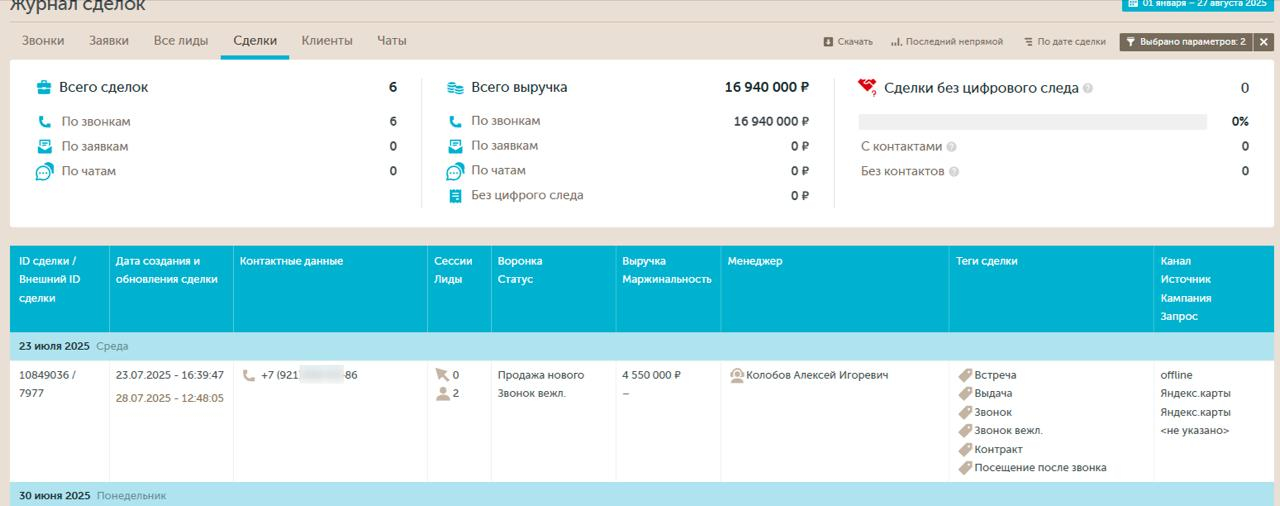The height and width of the screenshot is (506, 1280).
Task: Click the cursor sessions icon in deal row
Action: 442,375
